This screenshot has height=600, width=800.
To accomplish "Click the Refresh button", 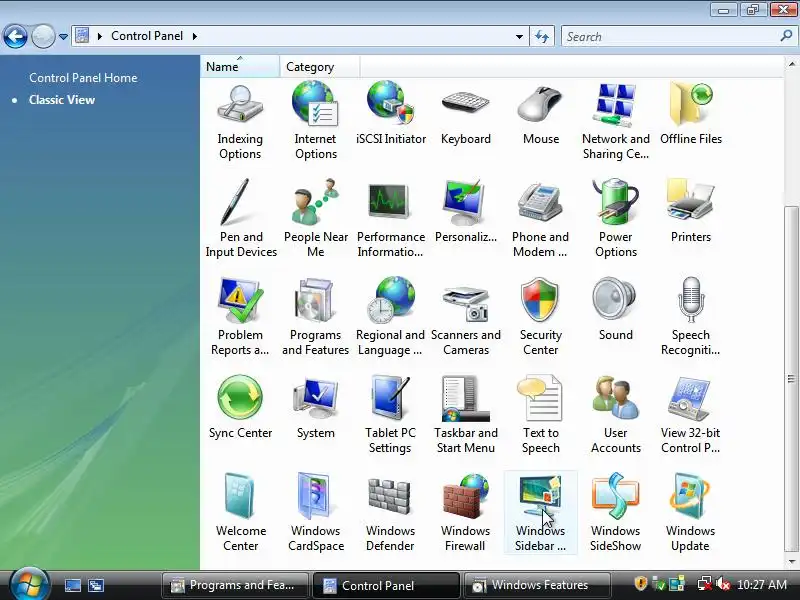I will tap(542, 36).
